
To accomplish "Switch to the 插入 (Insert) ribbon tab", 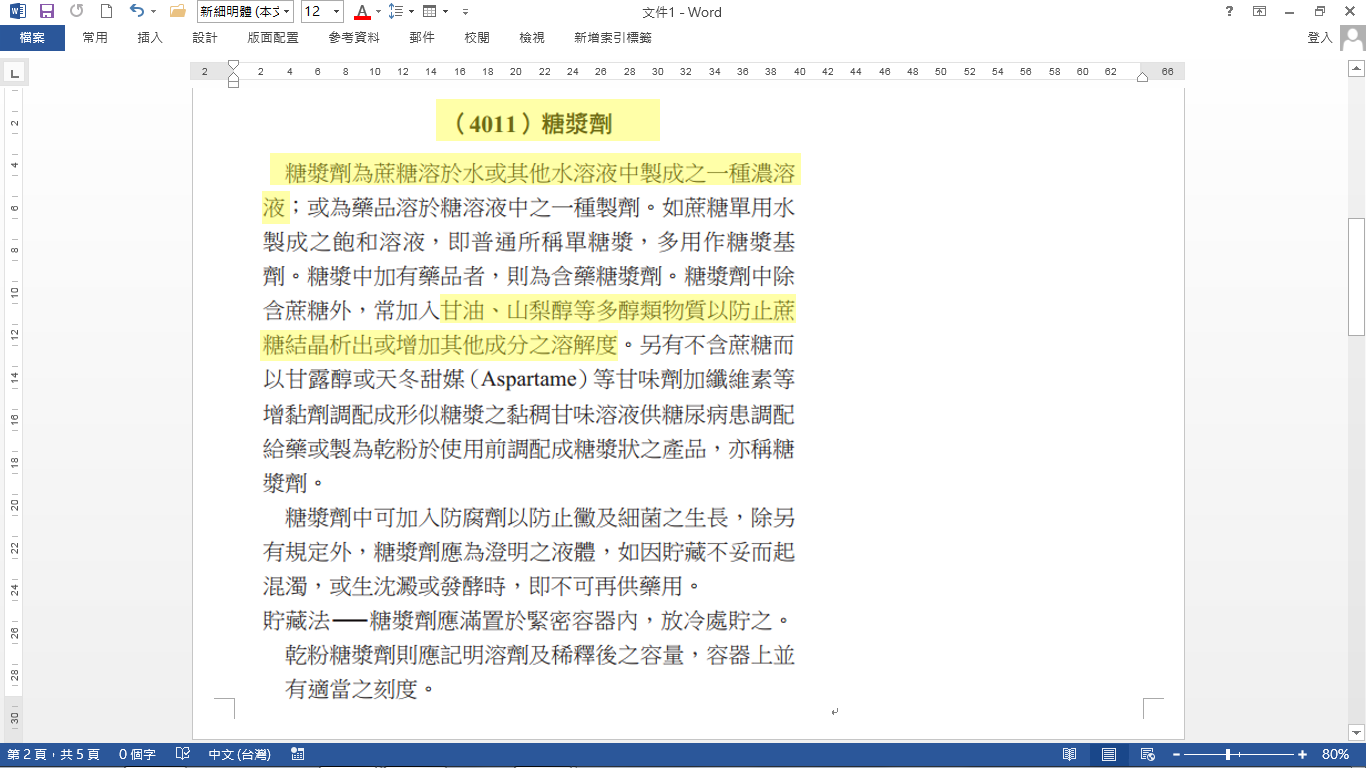I will click(x=150, y=38).
